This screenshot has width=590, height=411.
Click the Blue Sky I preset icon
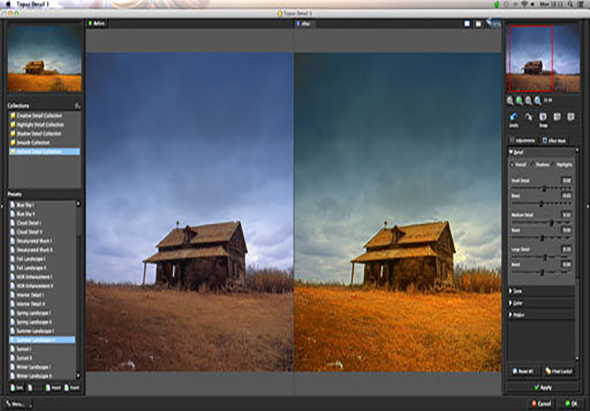pos(12,205)
